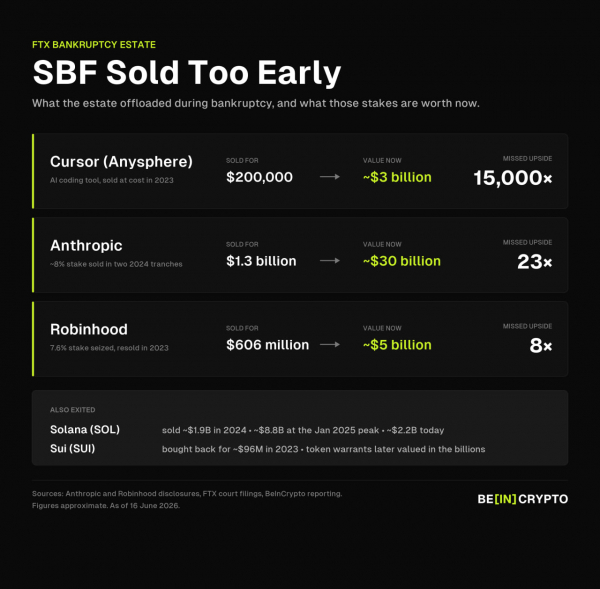
Task: Click the ~$3 billion value now
Action: click(x=397, y=177)
